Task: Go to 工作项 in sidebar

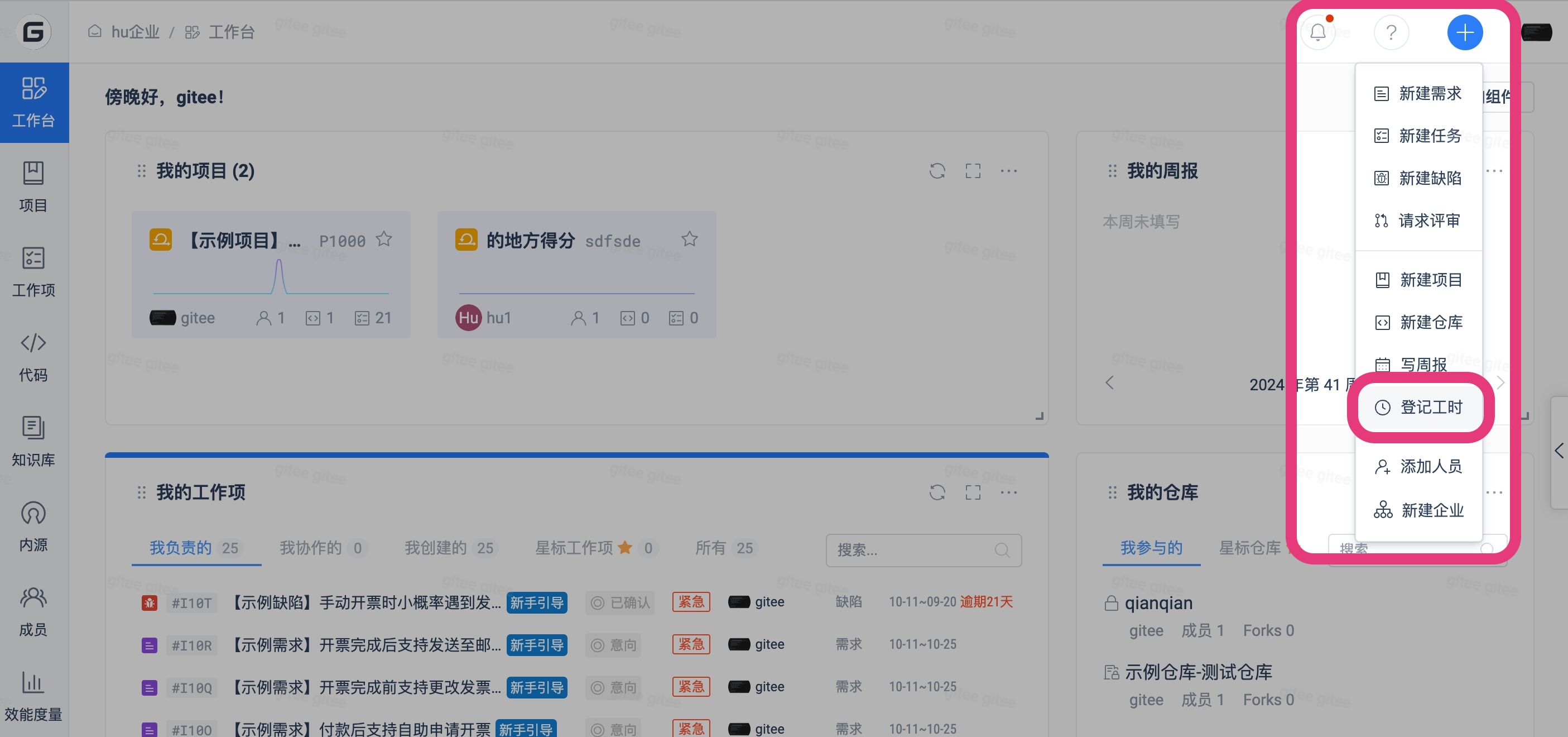Action: pos(33,272)
